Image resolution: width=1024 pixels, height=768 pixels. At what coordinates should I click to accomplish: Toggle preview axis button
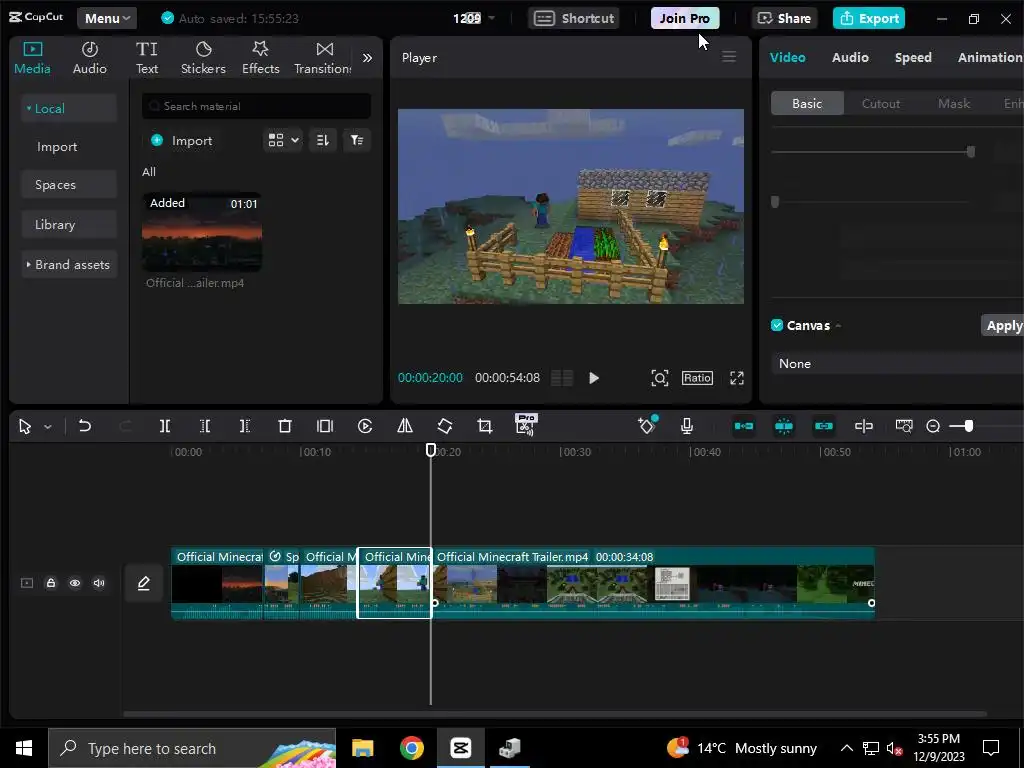pos(864,426)
